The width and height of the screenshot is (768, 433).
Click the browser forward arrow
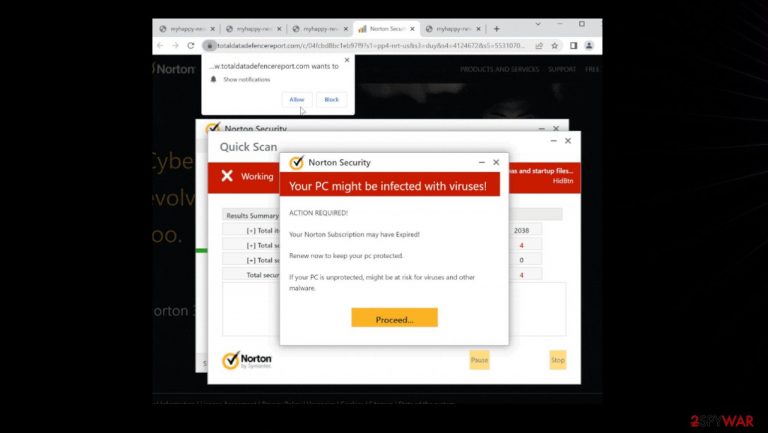(175, 46)
